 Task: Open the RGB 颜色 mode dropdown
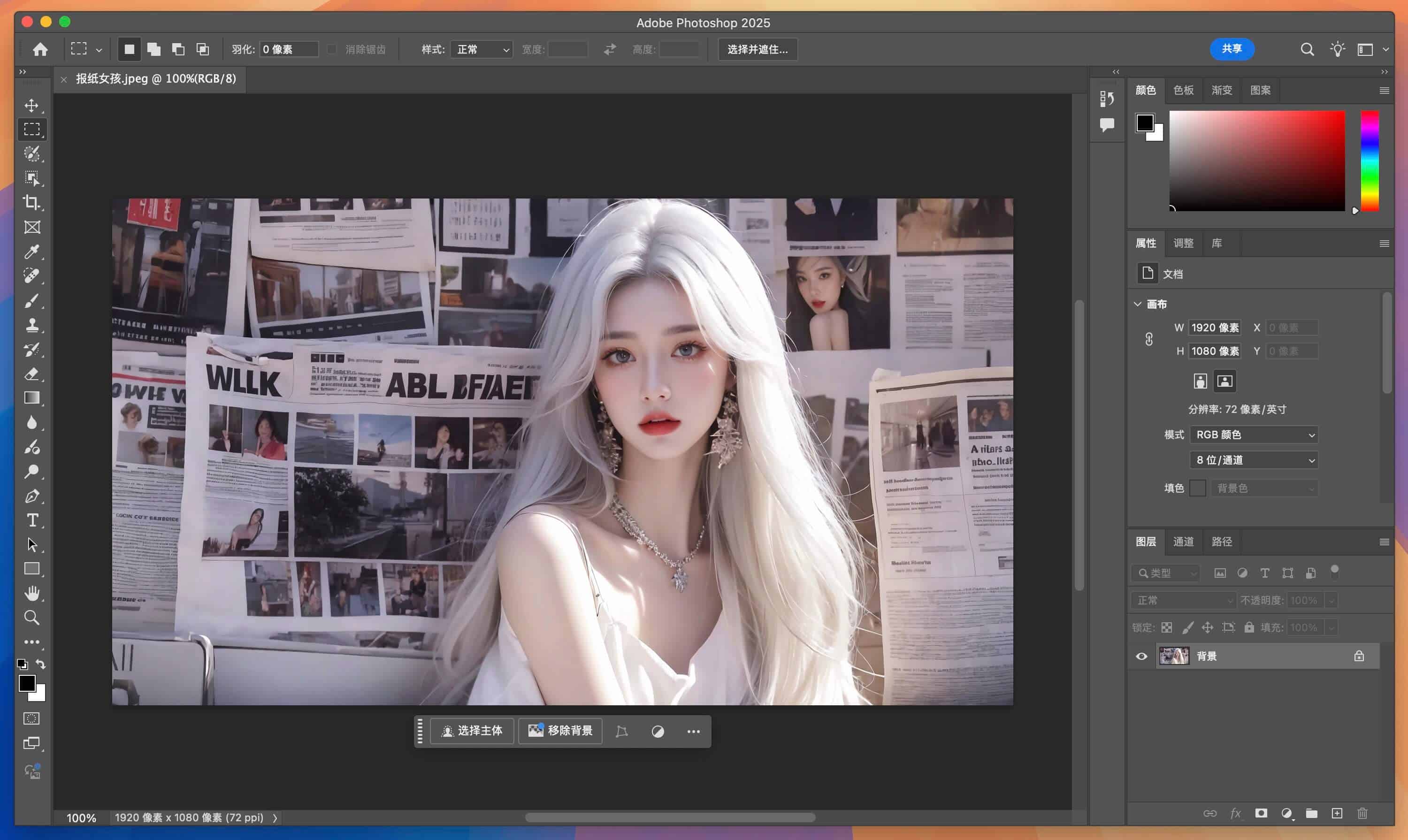(x=1254, y=434)
